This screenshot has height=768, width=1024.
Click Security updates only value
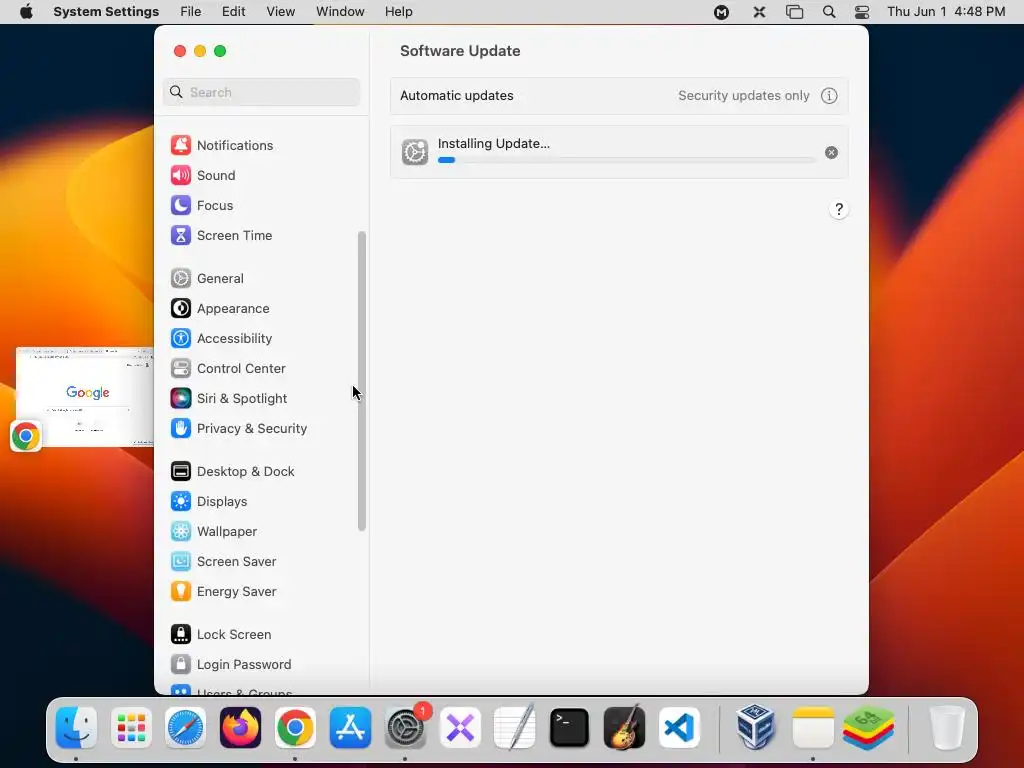click(743, 95)
